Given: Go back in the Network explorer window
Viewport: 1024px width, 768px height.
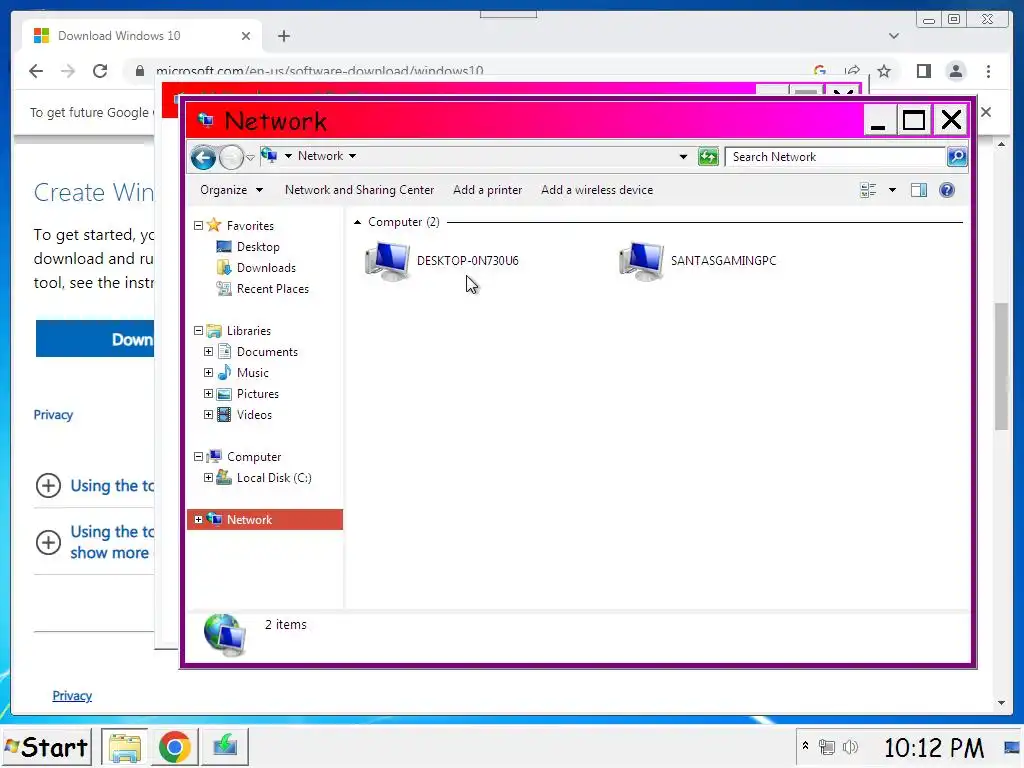Looking at the screenshot, I should pyautogui.click(x=203, y=157).
